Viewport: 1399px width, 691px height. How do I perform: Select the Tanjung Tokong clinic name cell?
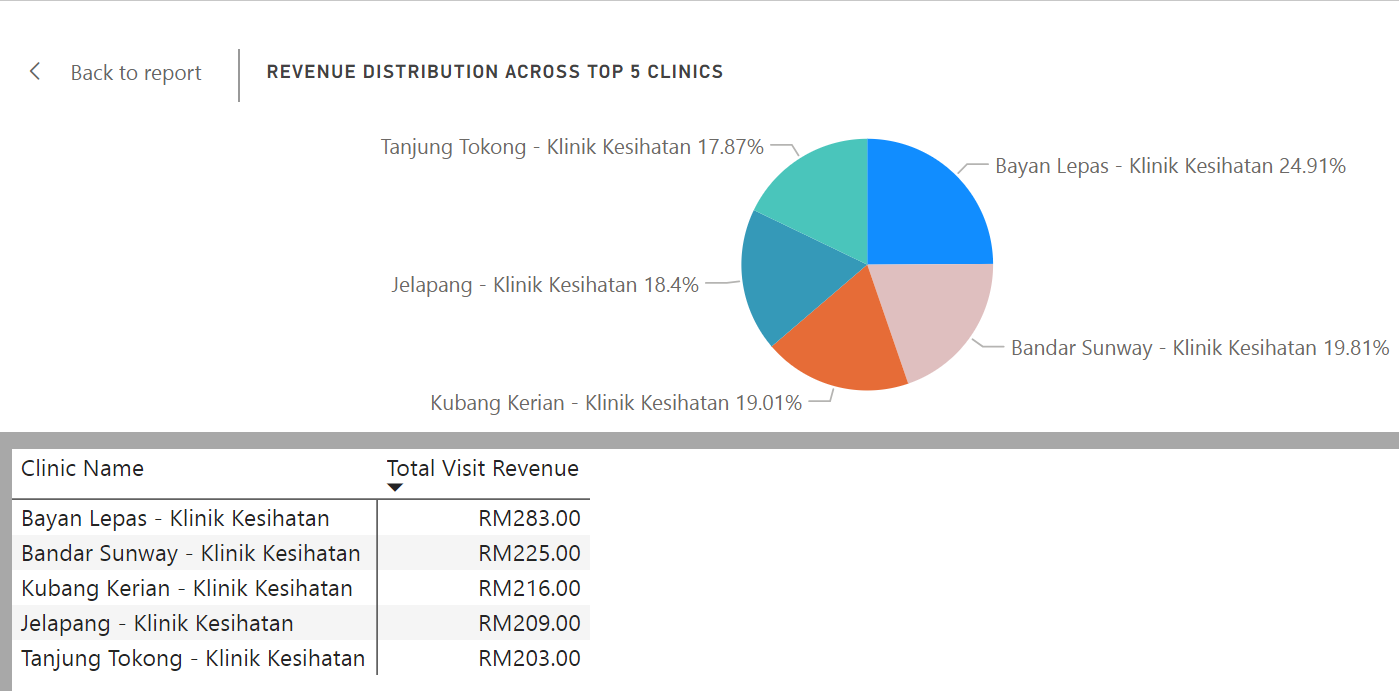click(193, 658)
